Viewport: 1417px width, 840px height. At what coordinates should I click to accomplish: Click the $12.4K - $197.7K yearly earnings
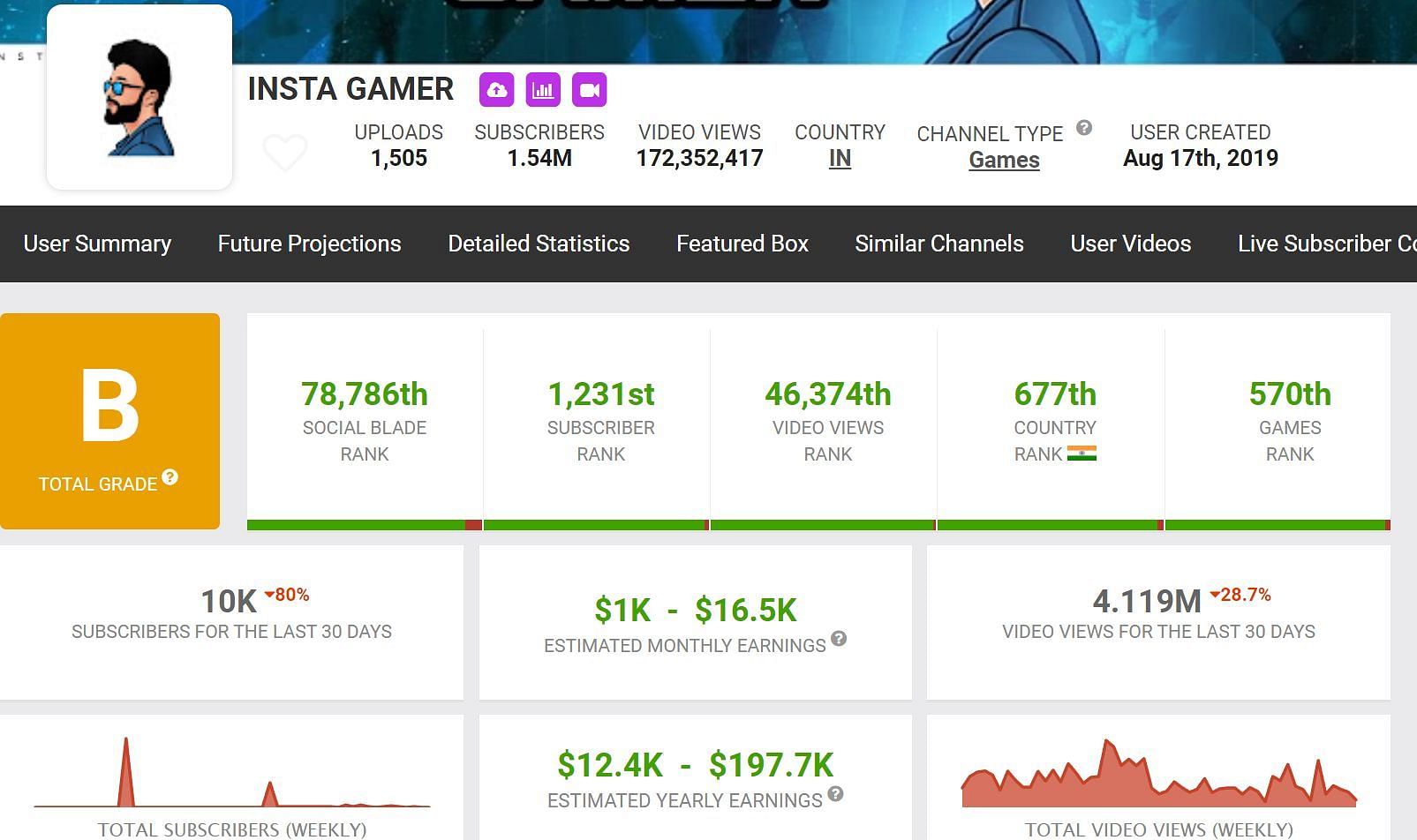(696, 765)
